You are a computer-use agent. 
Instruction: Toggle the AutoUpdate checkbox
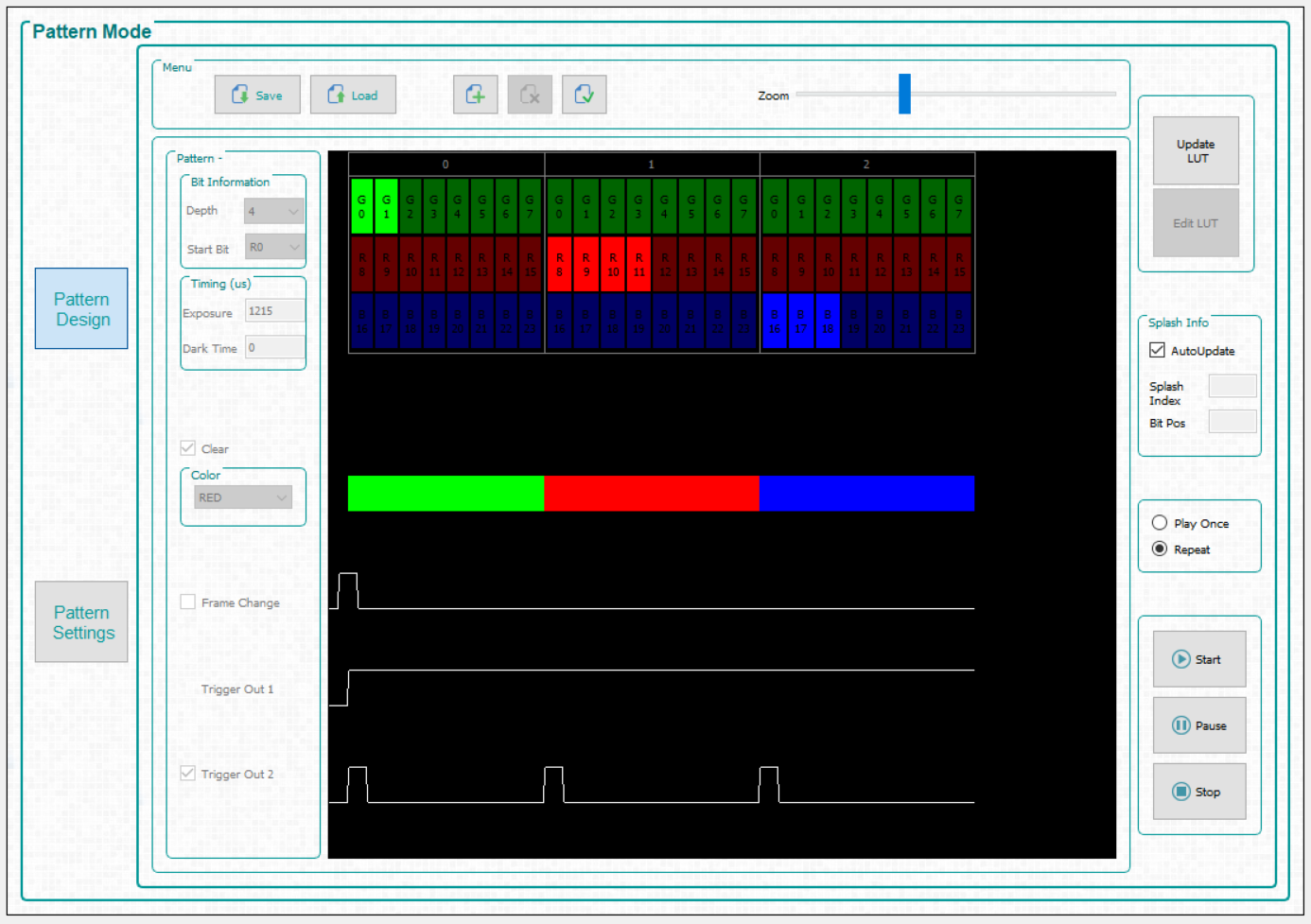[x=1157, y=350]
